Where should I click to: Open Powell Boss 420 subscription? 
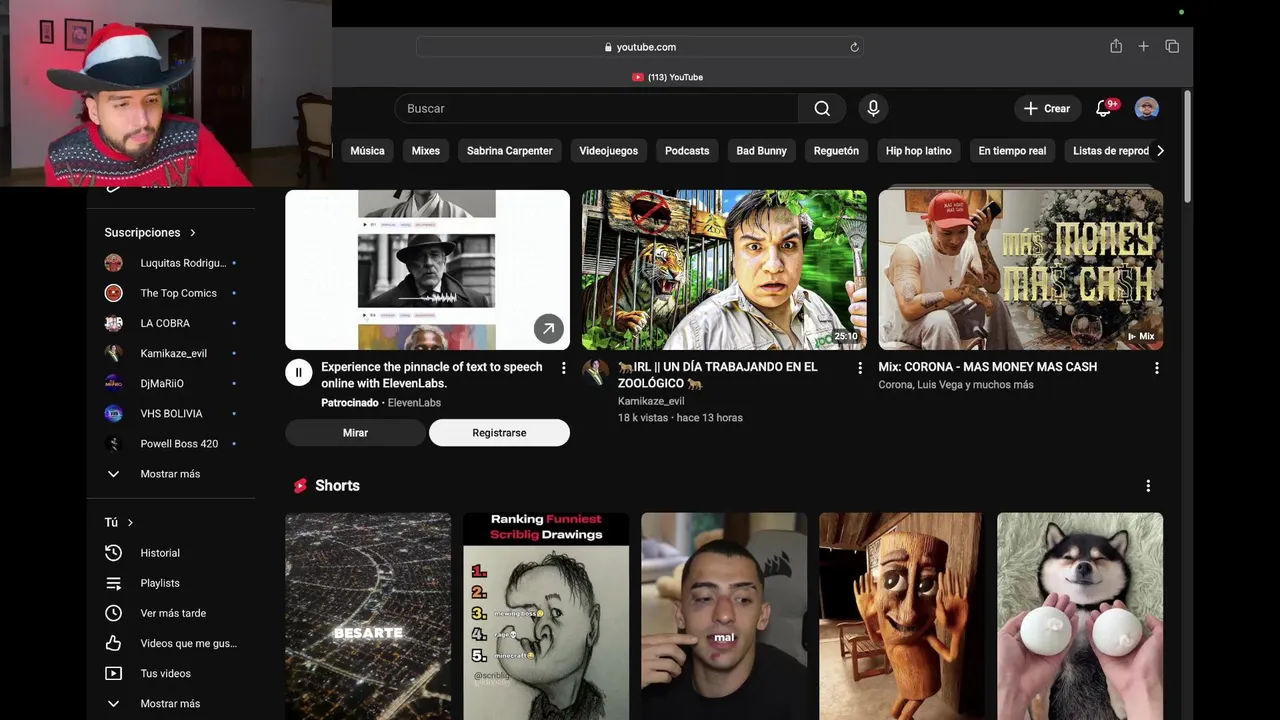171,443
